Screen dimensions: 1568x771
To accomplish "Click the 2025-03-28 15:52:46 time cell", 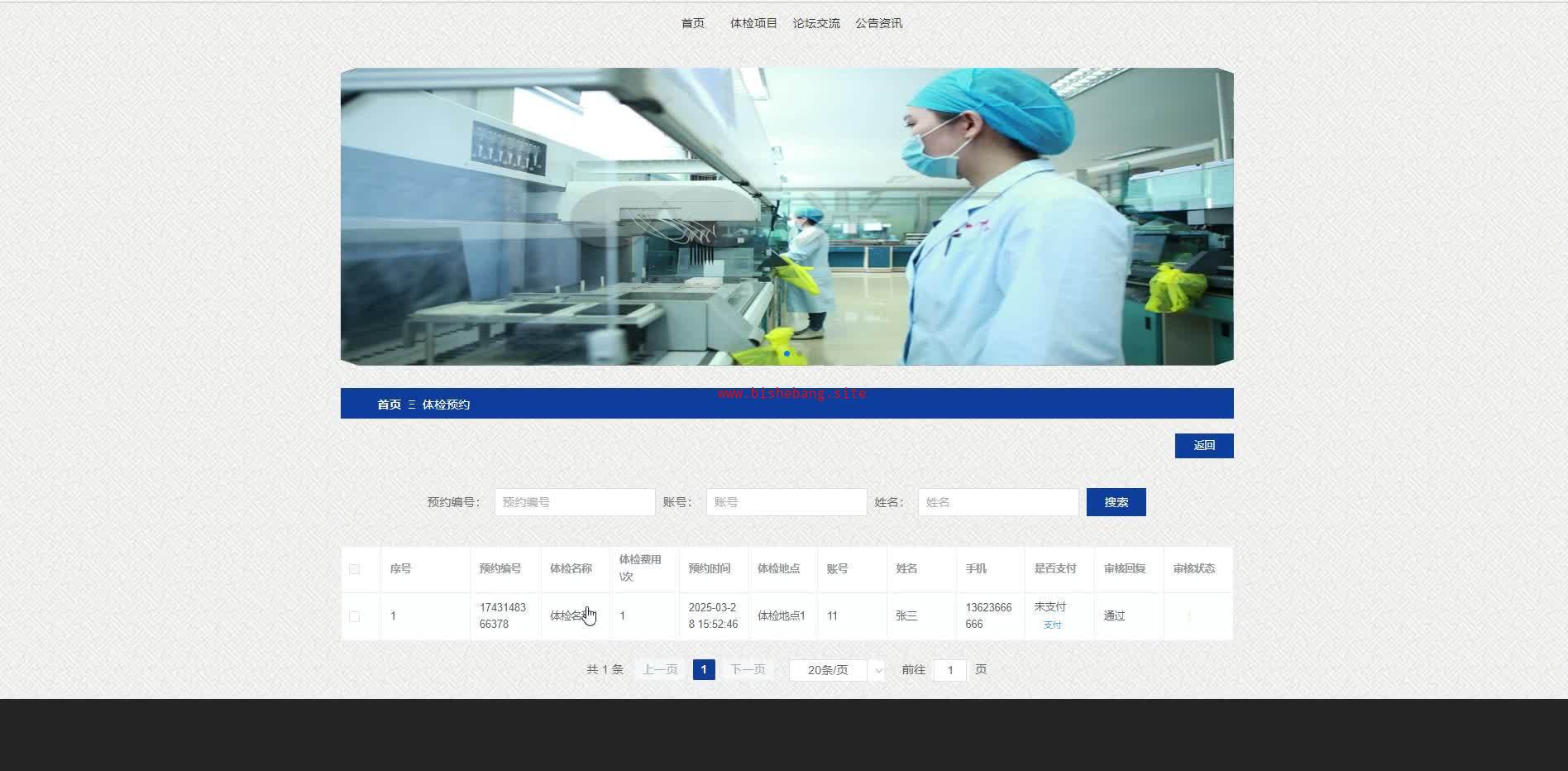I will click(713, 616).
